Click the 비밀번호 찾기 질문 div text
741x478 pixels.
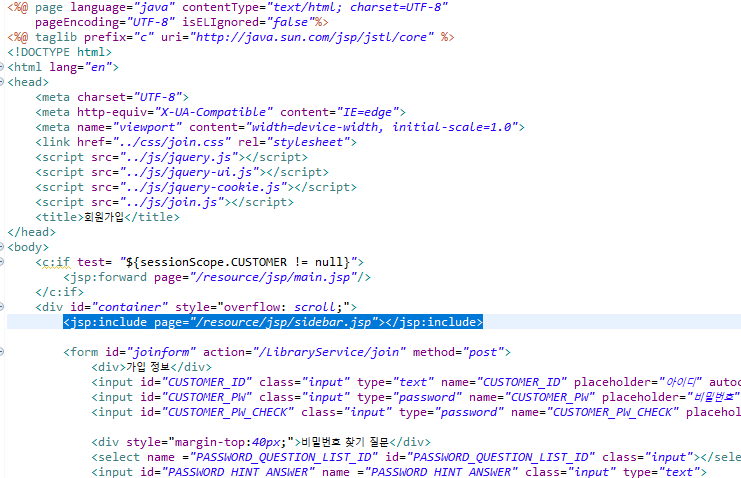tap(345, 442)
